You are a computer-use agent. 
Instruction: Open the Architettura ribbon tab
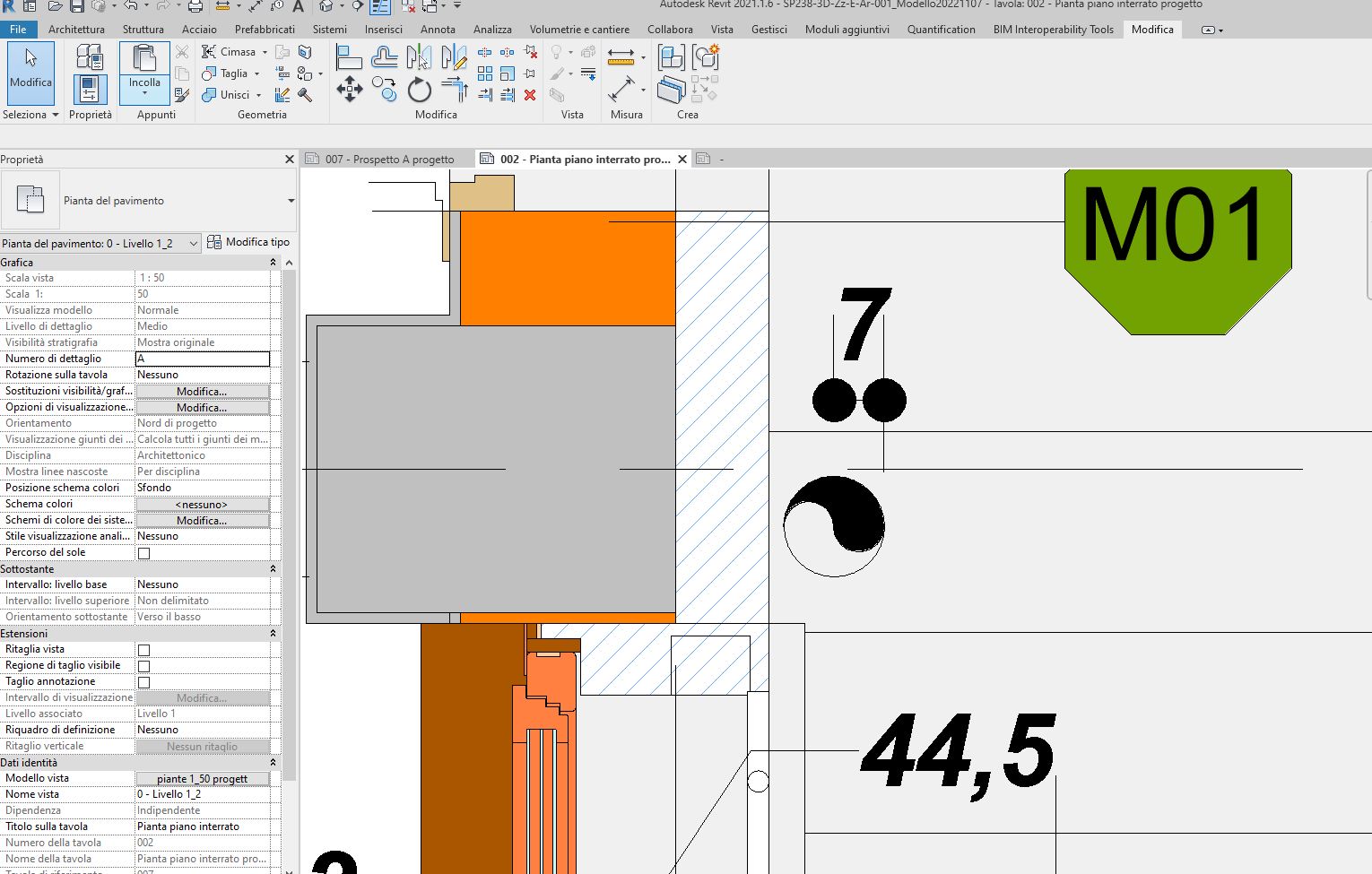coord(75,29)
